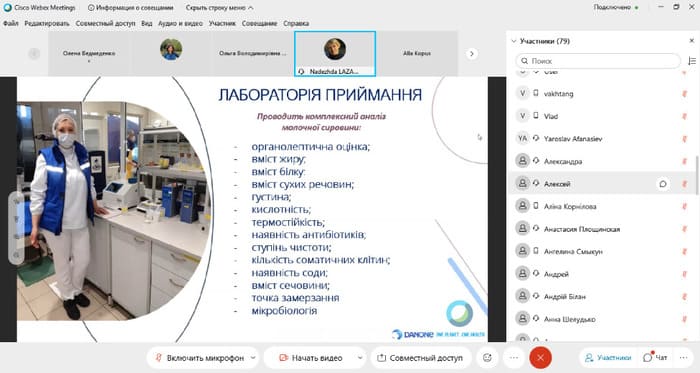Expand microphone options dropdown arrow
This screenshot has height=373, width=700.
(x=253, y=357)
